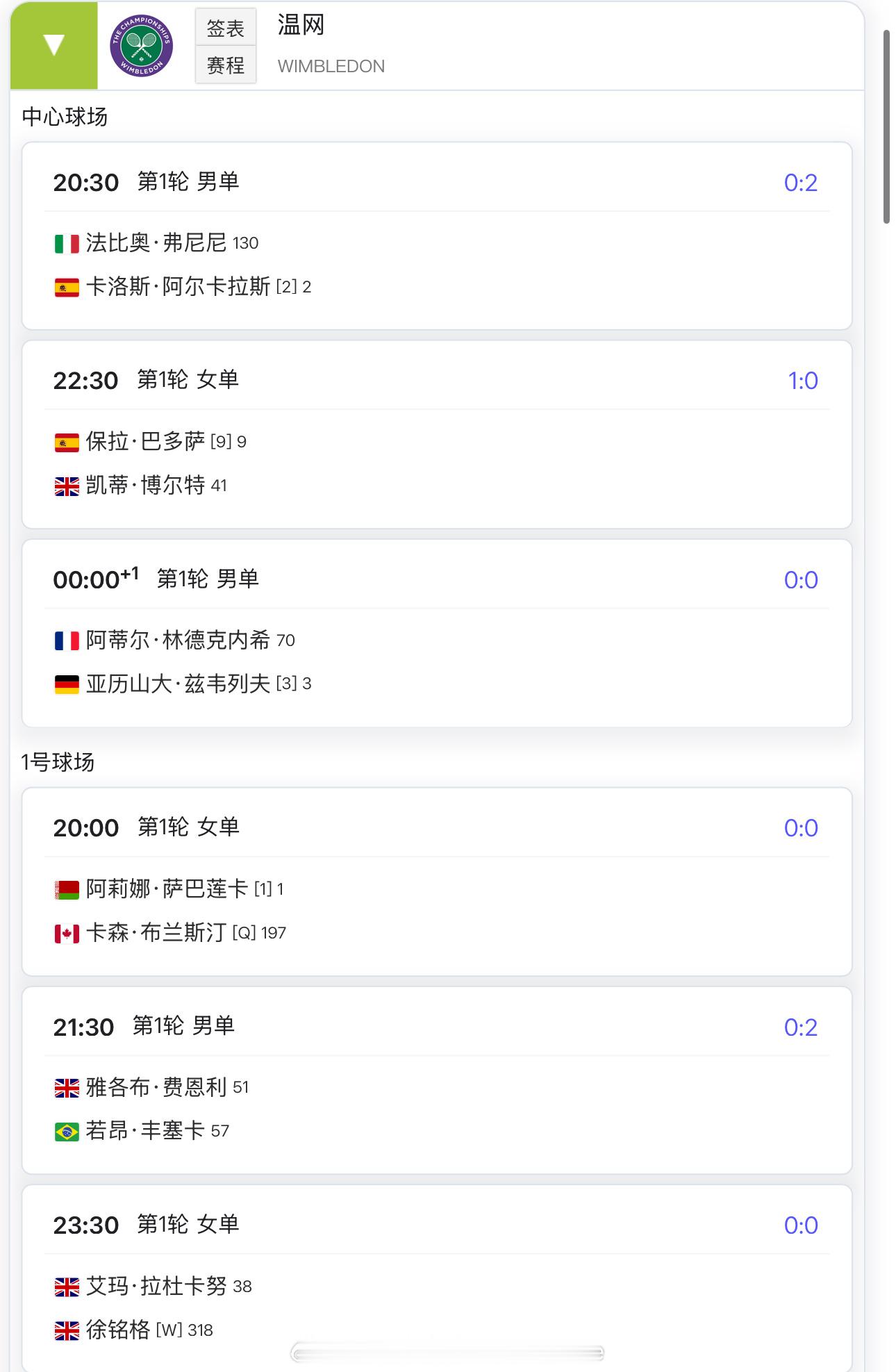Open the 1:0 score of Badosa match
The image size is (896, 1372).
(802, 381)
